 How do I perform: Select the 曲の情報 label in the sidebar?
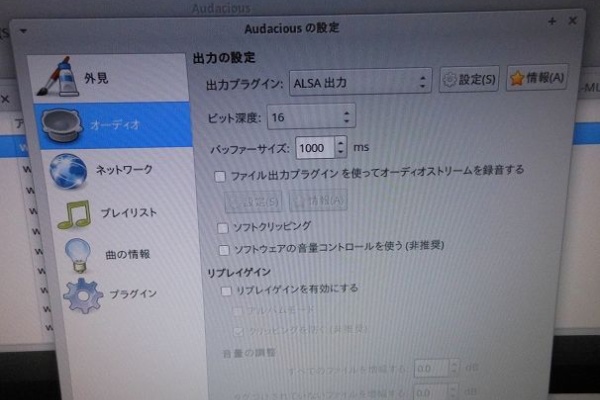128,255
